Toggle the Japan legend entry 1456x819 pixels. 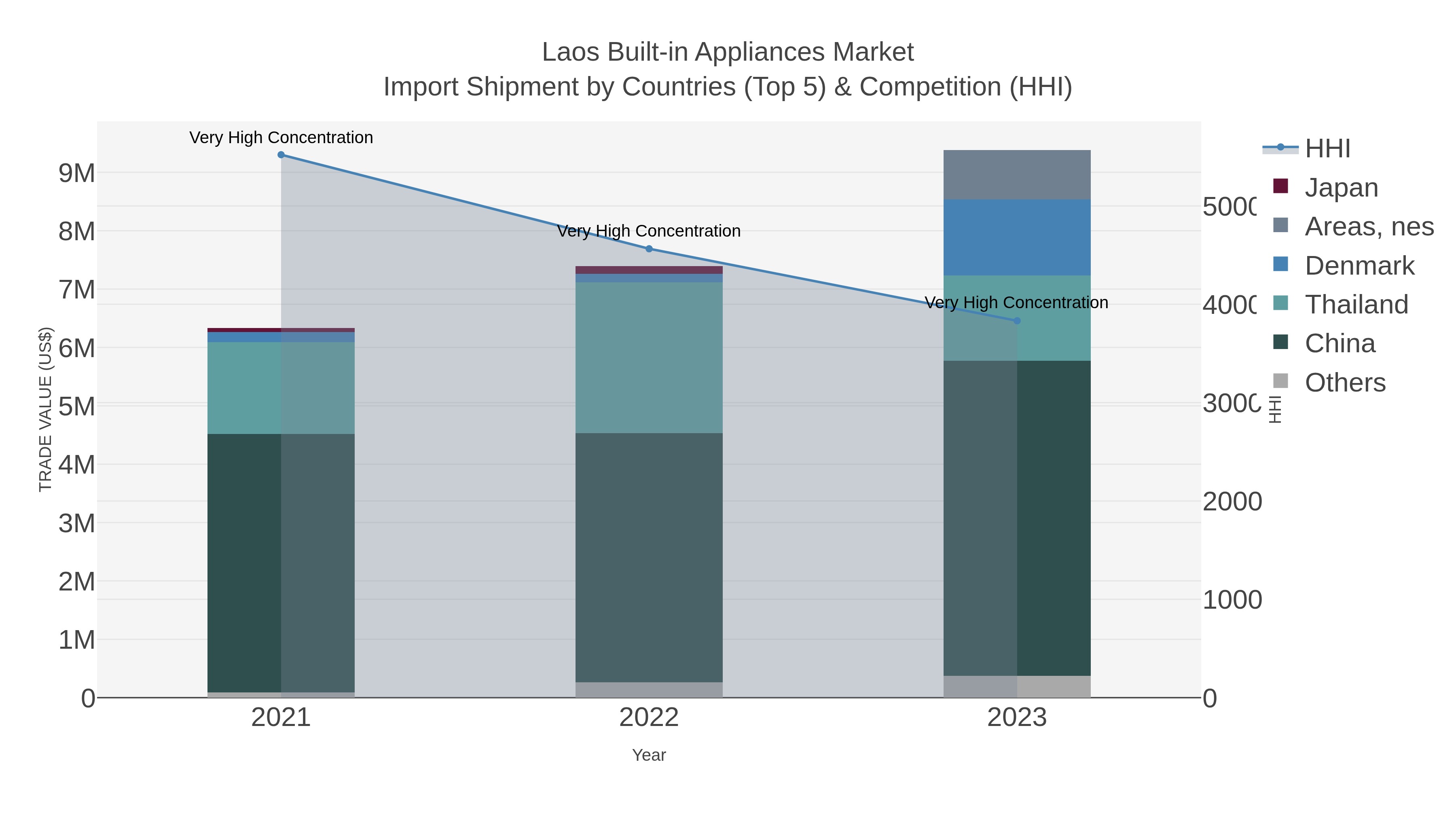pyautogui.click(x=1325, y=188)
